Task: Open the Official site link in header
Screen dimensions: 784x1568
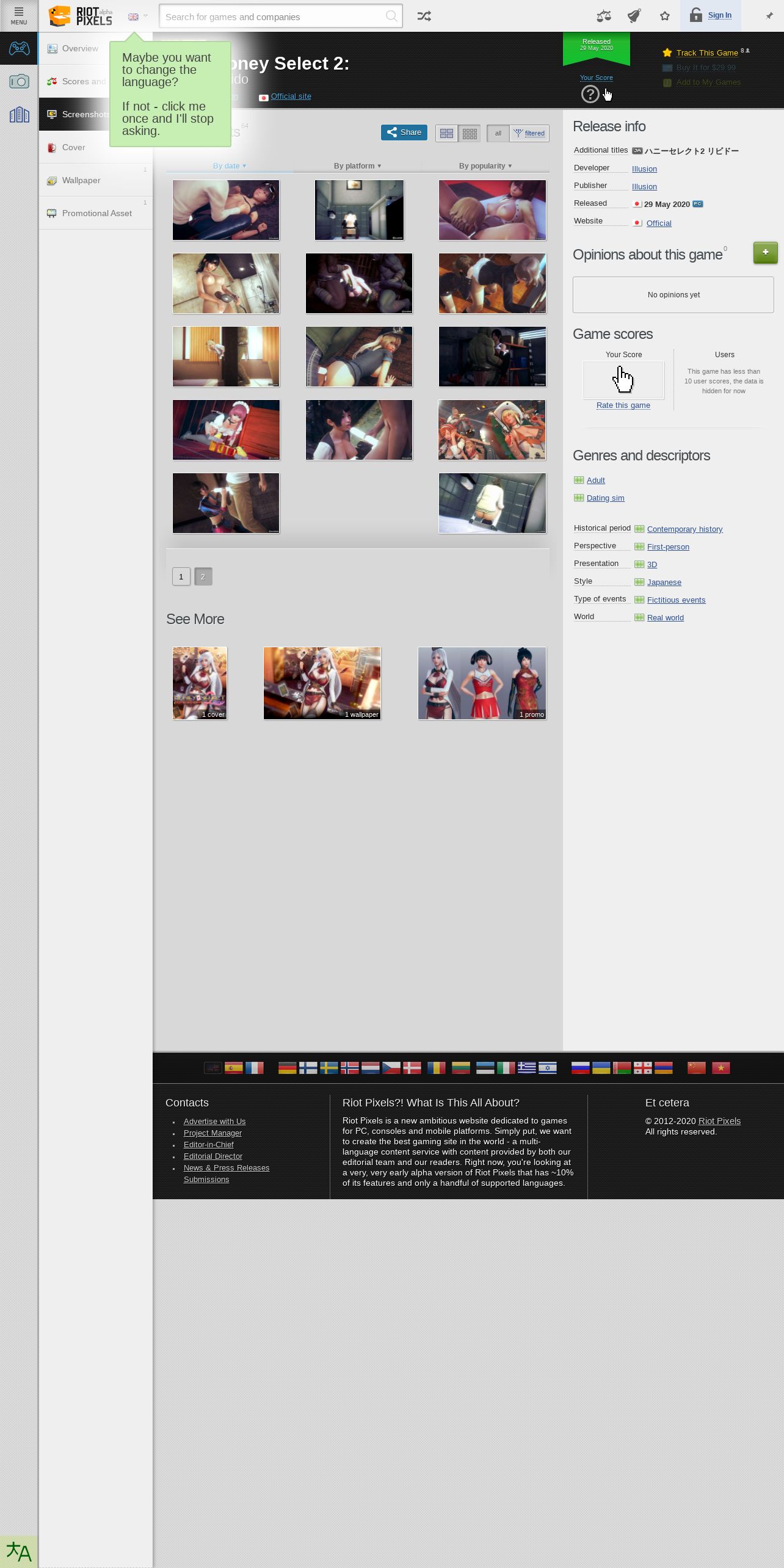Action: pos(291,96)
